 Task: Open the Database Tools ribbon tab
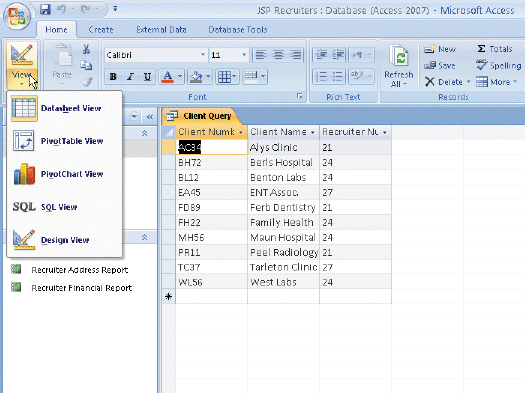point(238,30)
